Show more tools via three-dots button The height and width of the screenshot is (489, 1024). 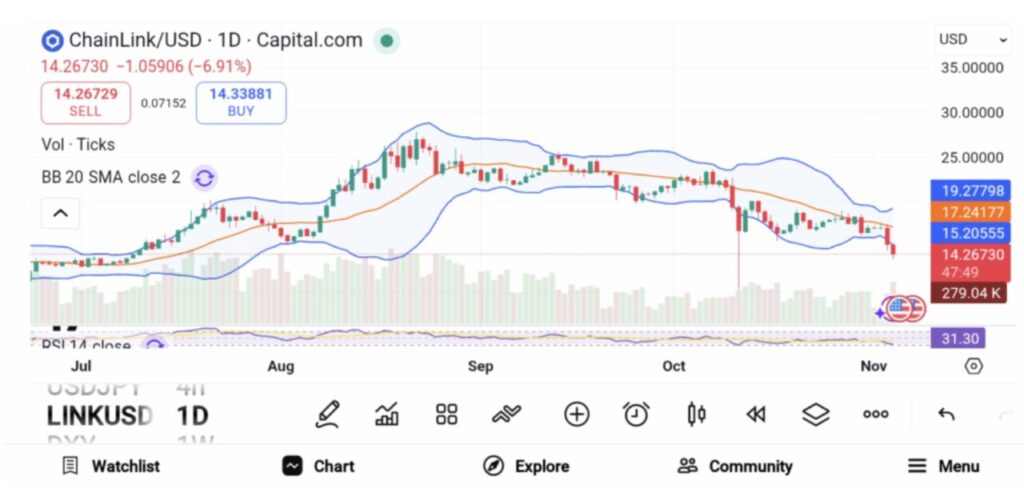click(876, 414)
